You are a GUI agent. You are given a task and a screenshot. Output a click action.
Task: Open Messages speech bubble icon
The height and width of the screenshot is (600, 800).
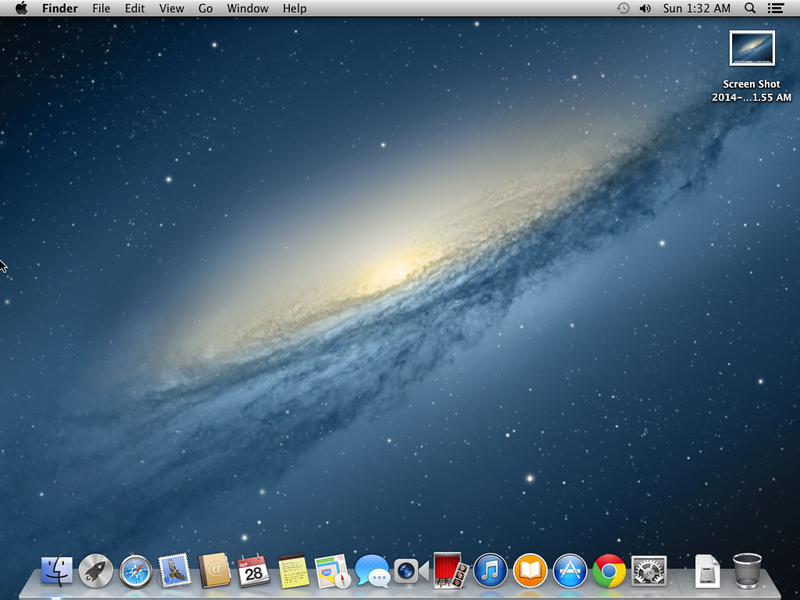coord(372,570)
